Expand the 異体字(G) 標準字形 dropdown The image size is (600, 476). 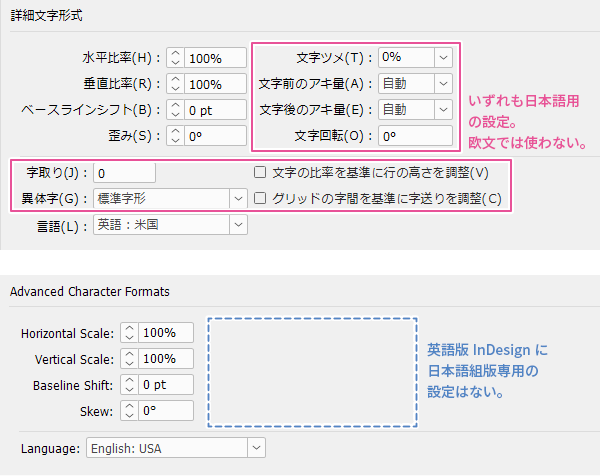(237, 198)
